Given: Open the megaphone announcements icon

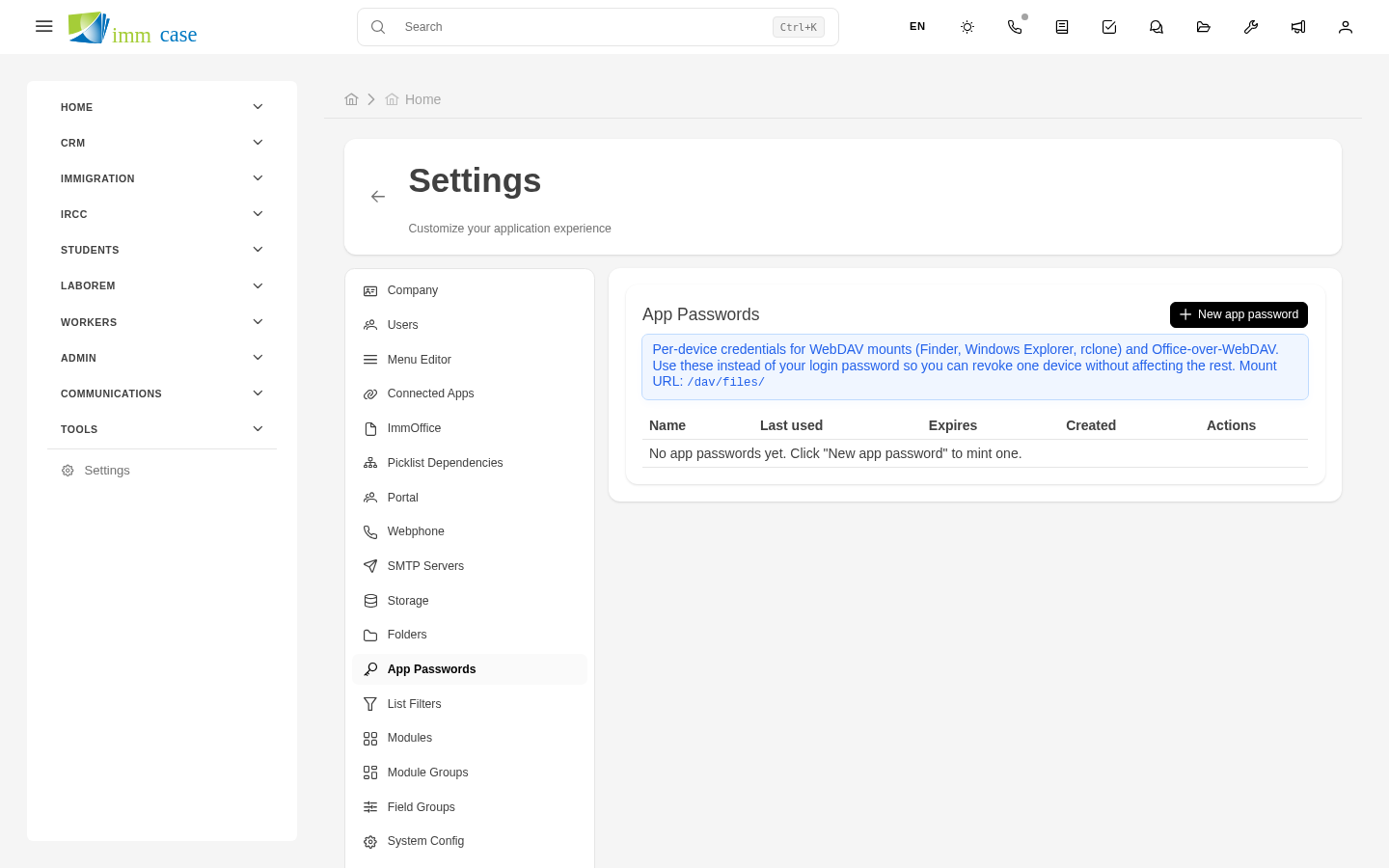Looking at the screenshot, I should tap(1298, 27).
